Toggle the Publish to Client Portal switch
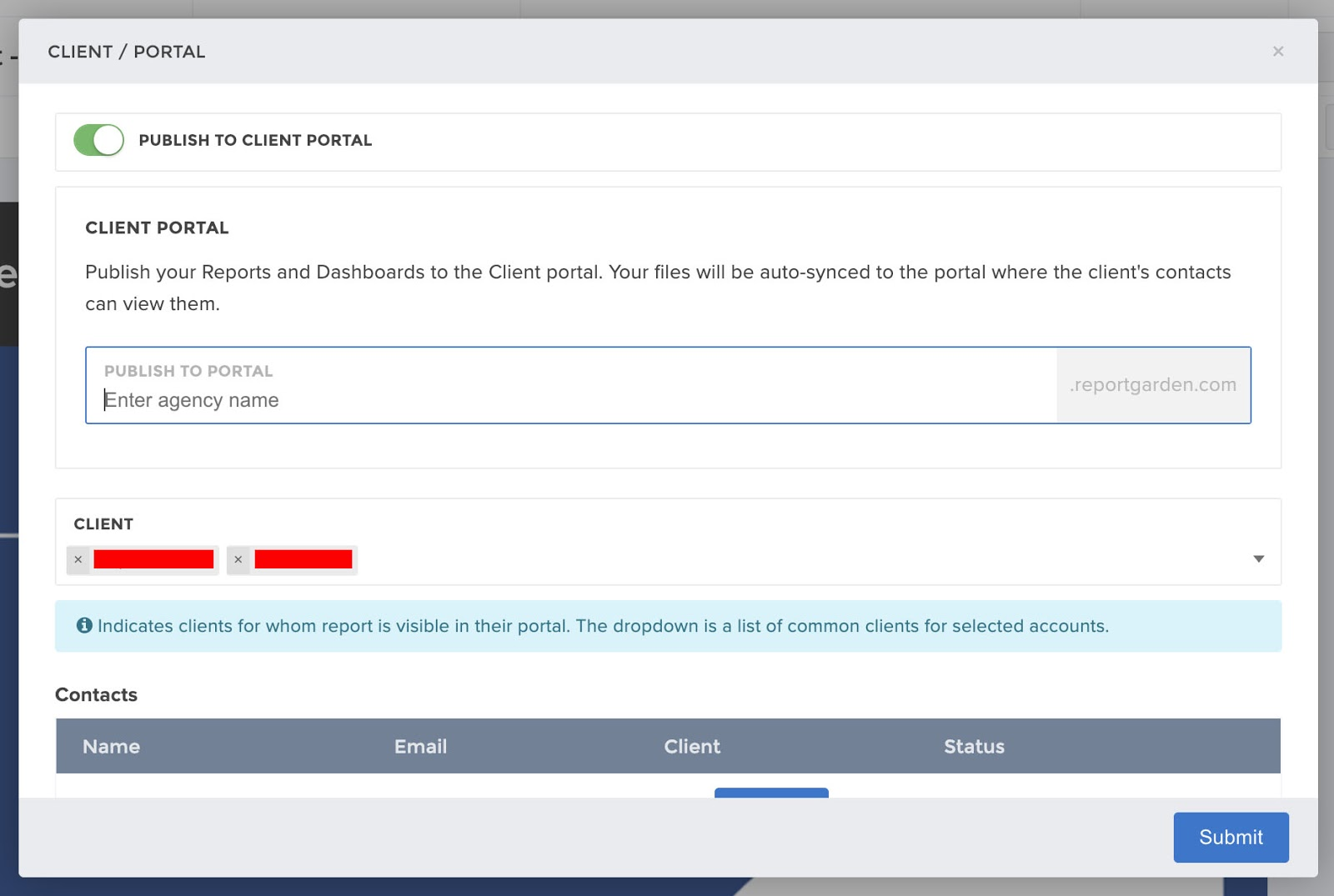1334x896 pixels. point(98,140)
